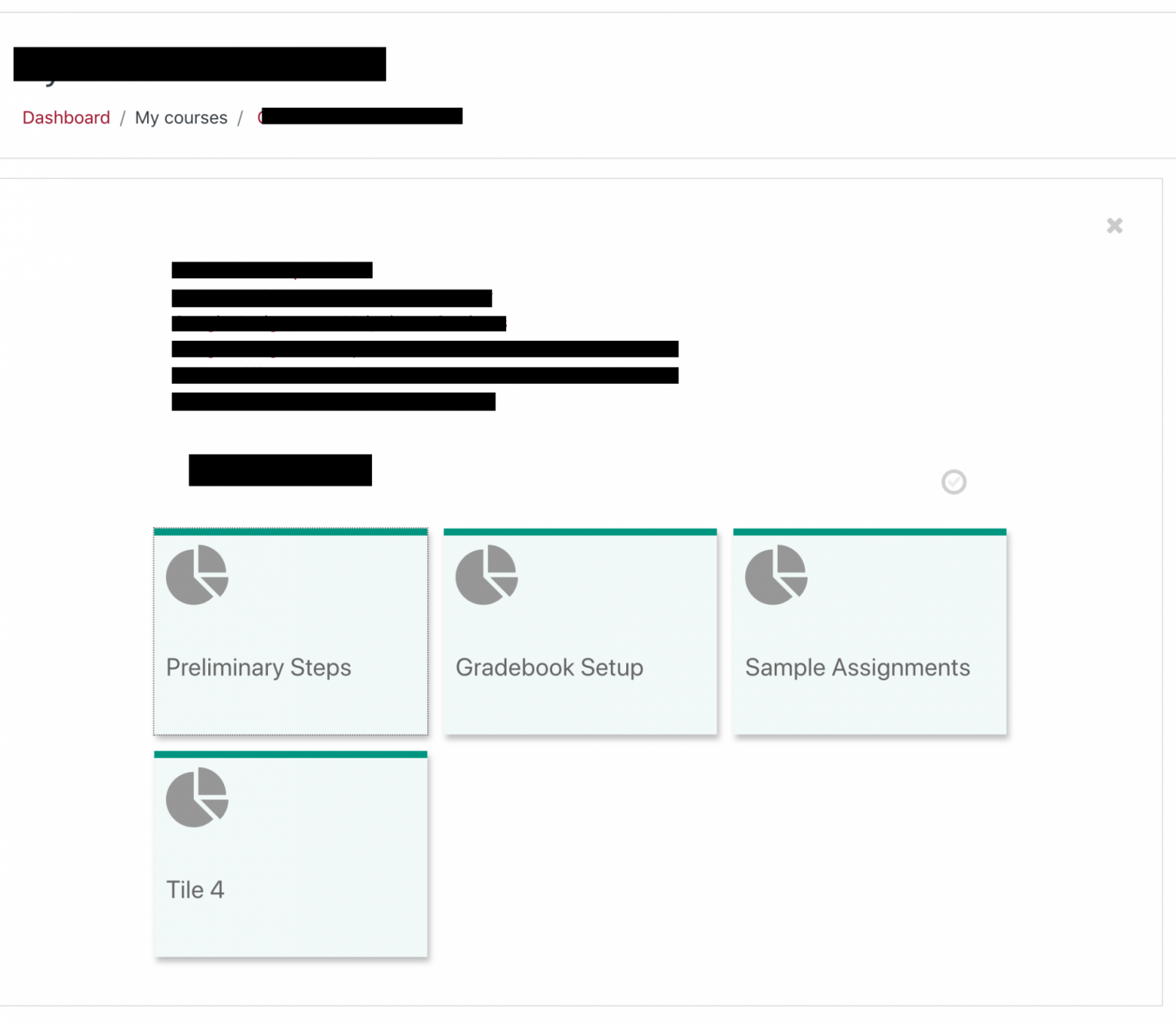Dismiss the panel with the X icon

[1114, 225]
